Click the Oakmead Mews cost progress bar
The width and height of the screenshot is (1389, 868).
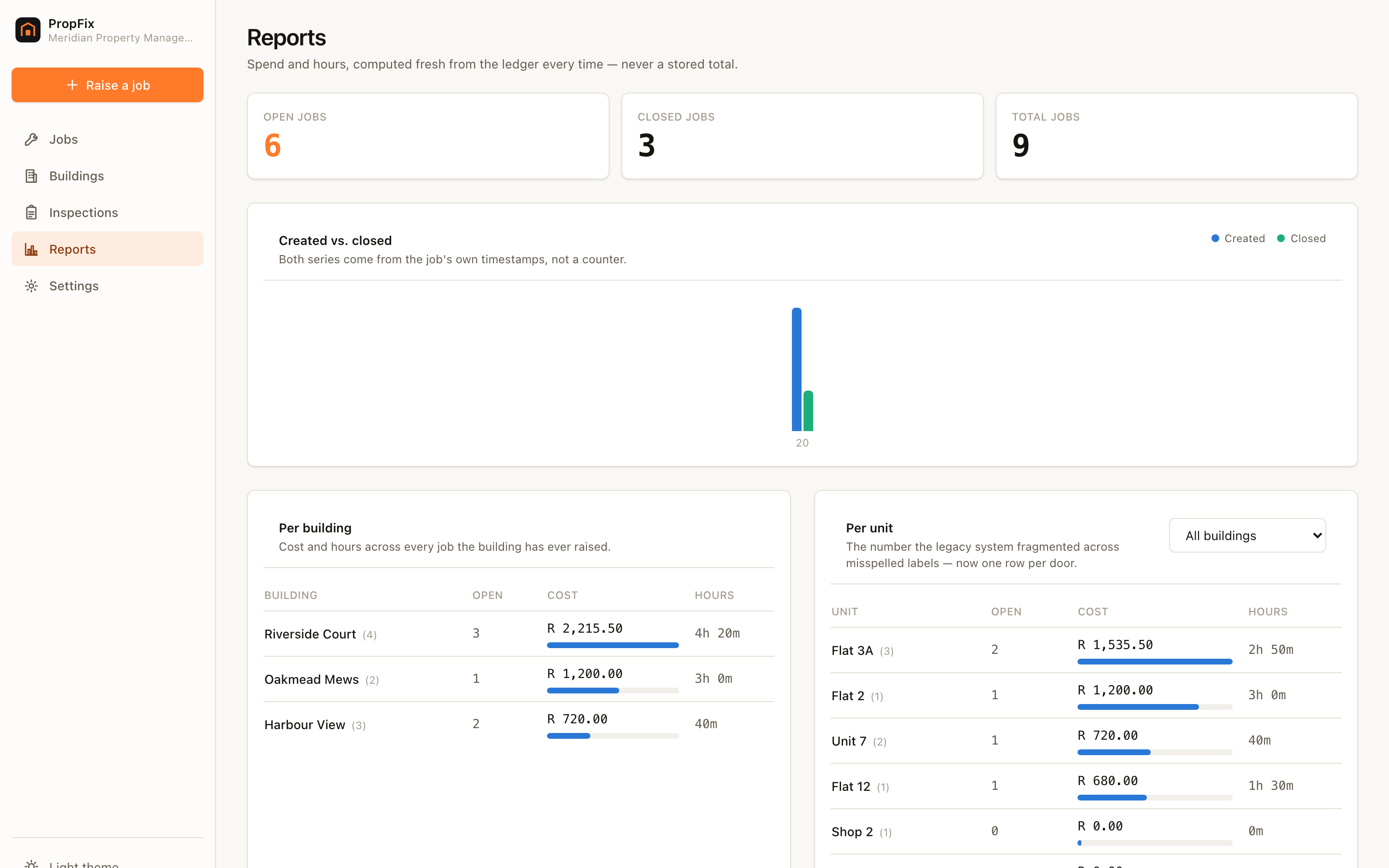613,691
